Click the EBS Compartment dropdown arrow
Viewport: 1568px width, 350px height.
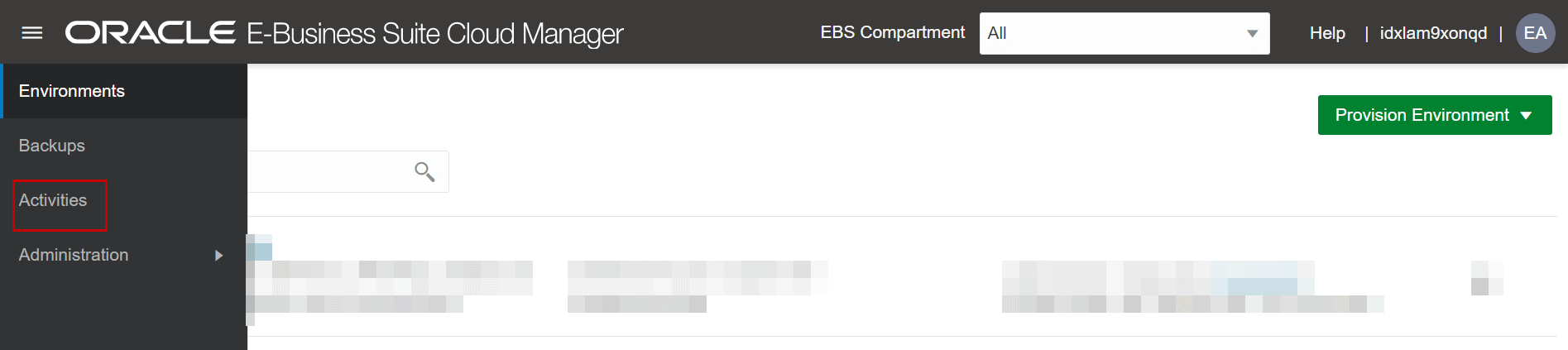click(1252, 34)
